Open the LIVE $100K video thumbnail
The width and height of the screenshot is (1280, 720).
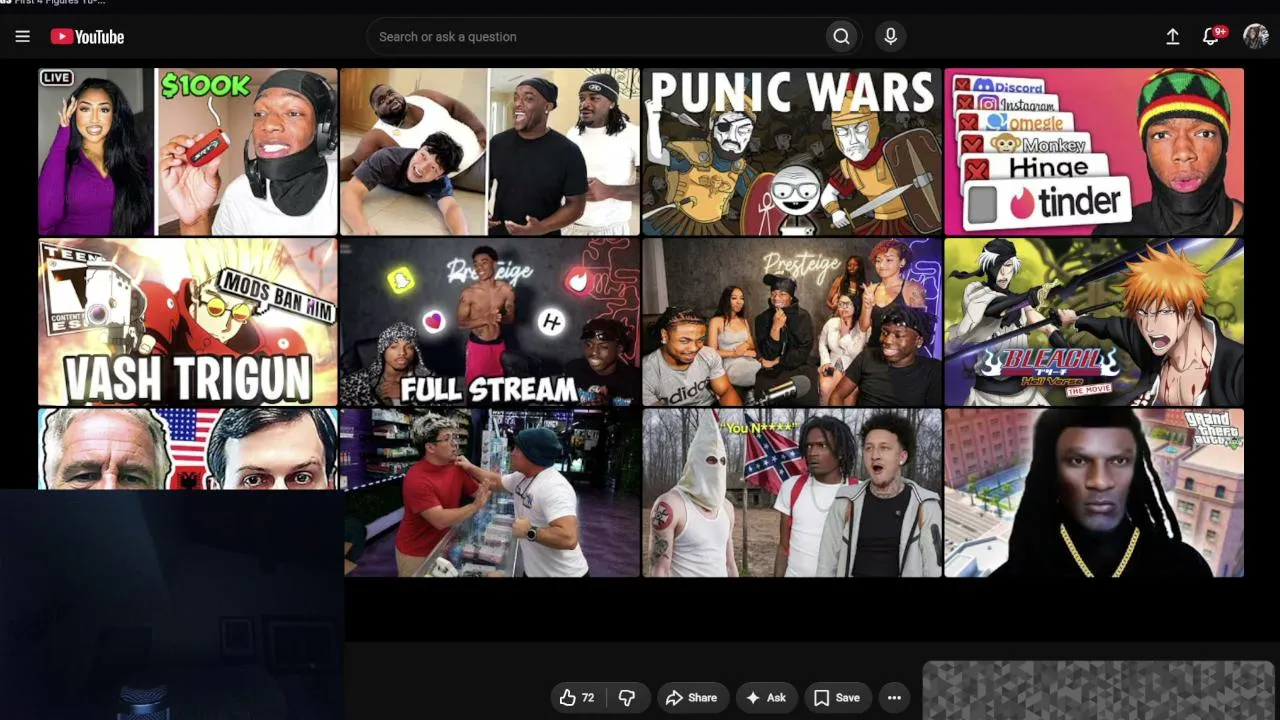click(188, 152)
